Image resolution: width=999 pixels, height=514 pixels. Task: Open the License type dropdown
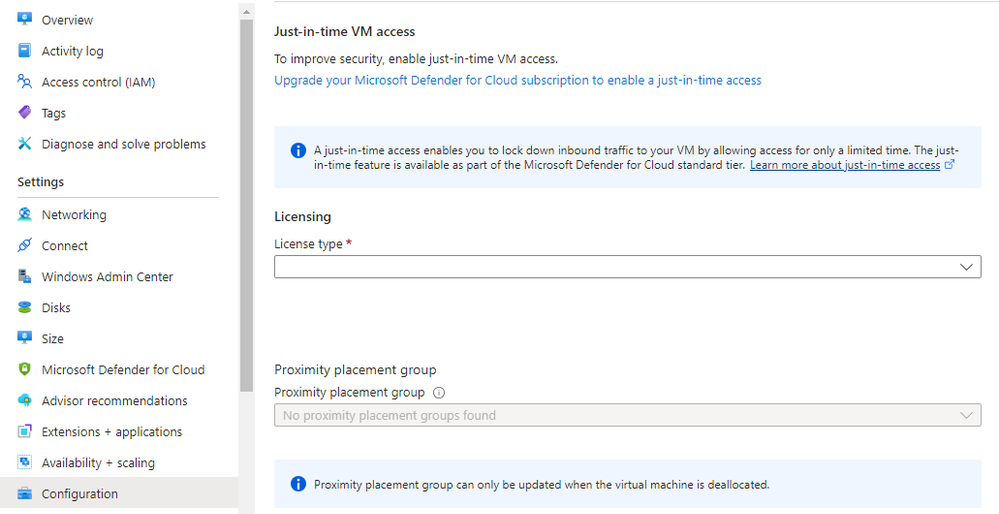[x=627, y=267]
